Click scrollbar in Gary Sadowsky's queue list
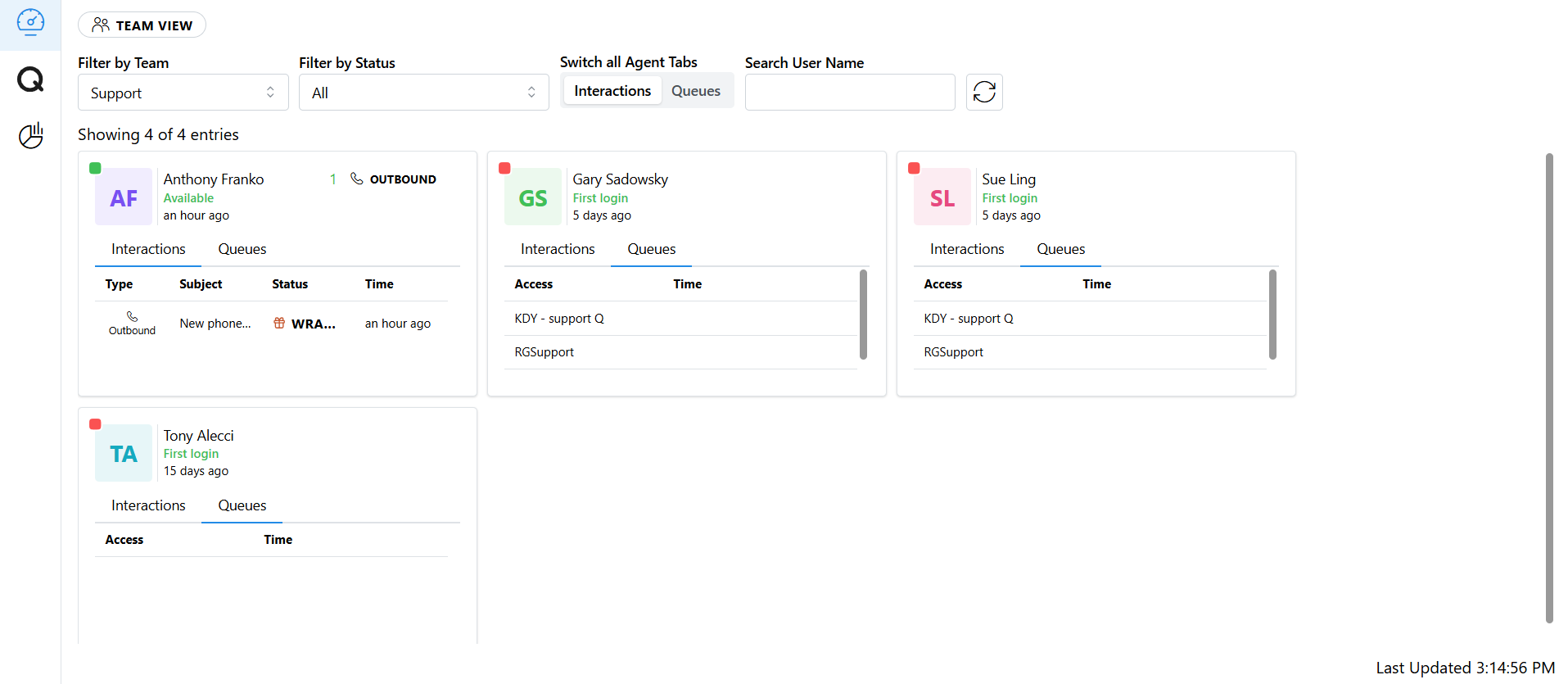This screenshot has width=1568, height=684. tap(863, 315)
